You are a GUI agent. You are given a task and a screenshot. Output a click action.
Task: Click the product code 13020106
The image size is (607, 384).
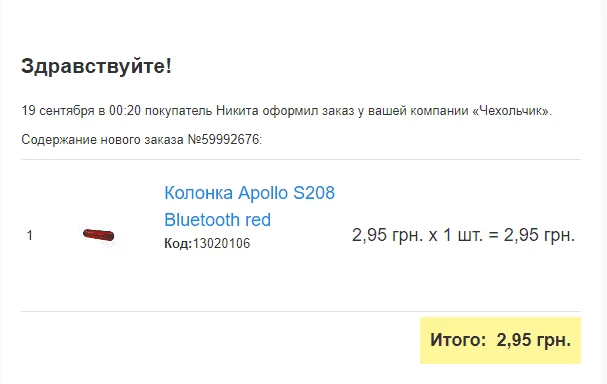point(221,243)
